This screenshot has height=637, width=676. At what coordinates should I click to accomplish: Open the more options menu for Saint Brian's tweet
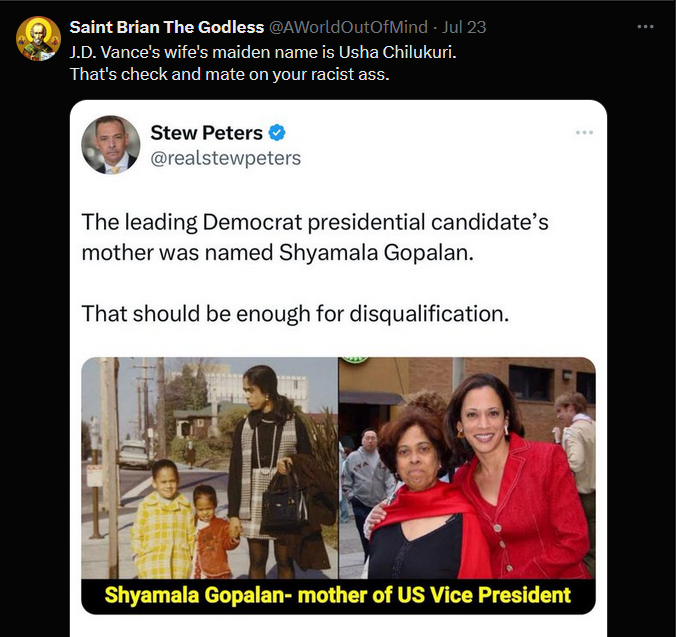(646, 27)
